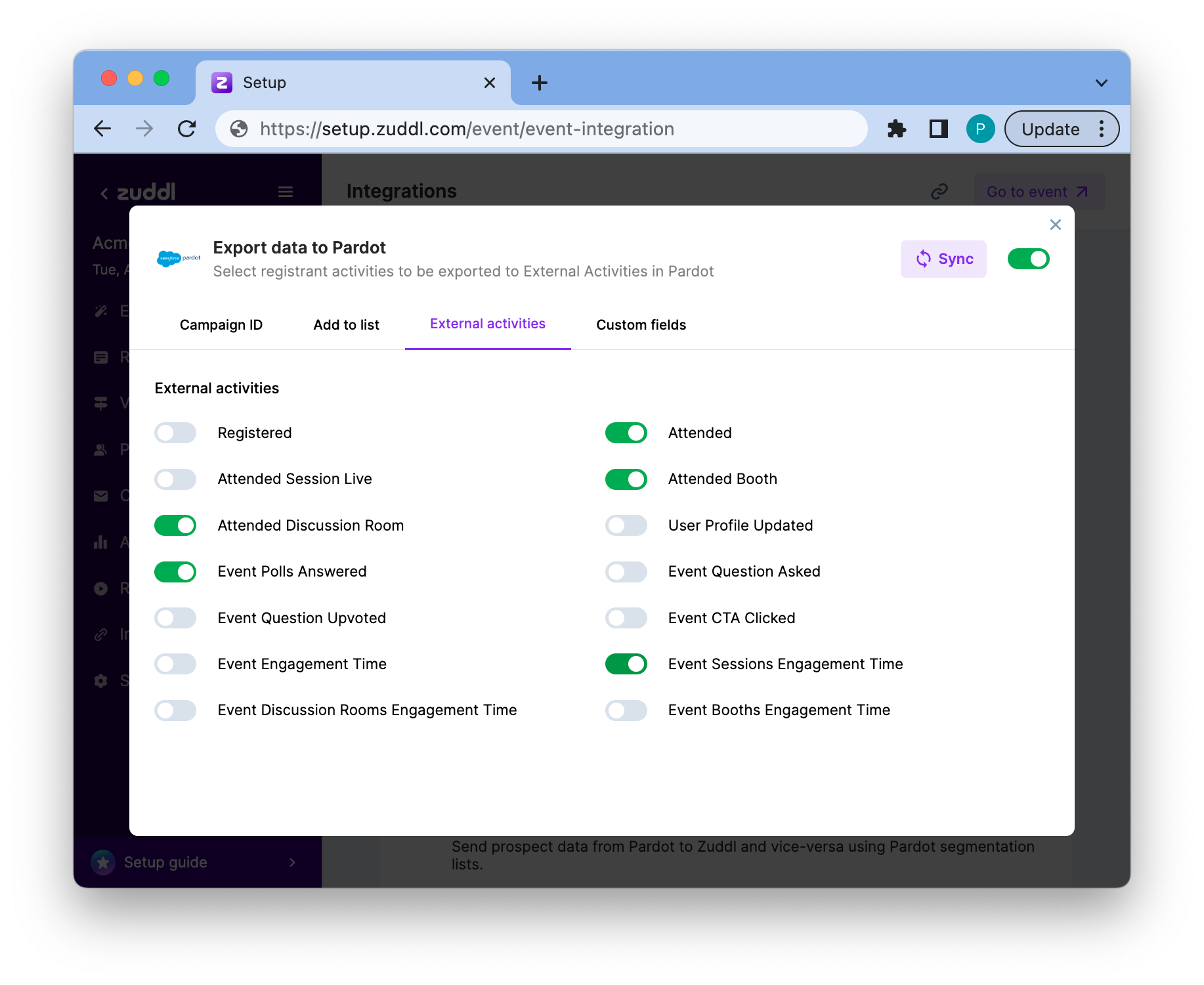1204x985 pixels.
Task: Click the settings gear icon in sidebar
Action: pos(100,681)
